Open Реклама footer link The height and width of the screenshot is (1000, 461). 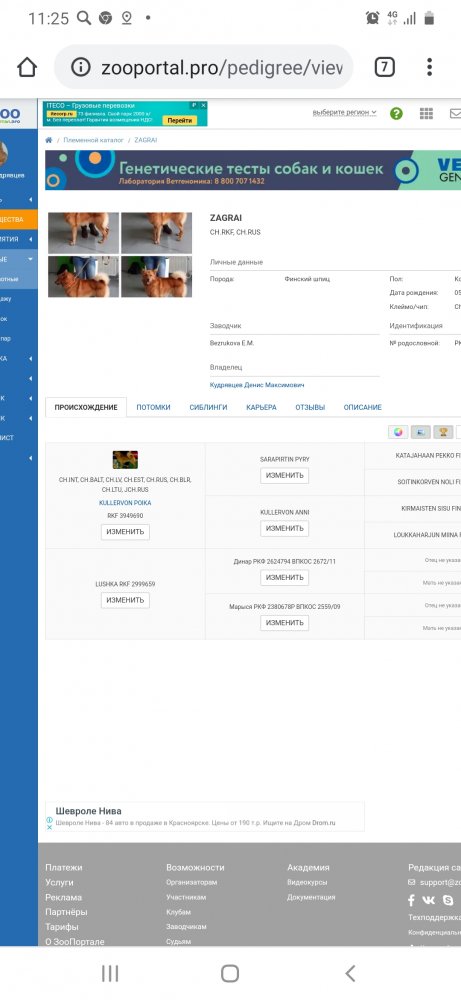point(63,897)
